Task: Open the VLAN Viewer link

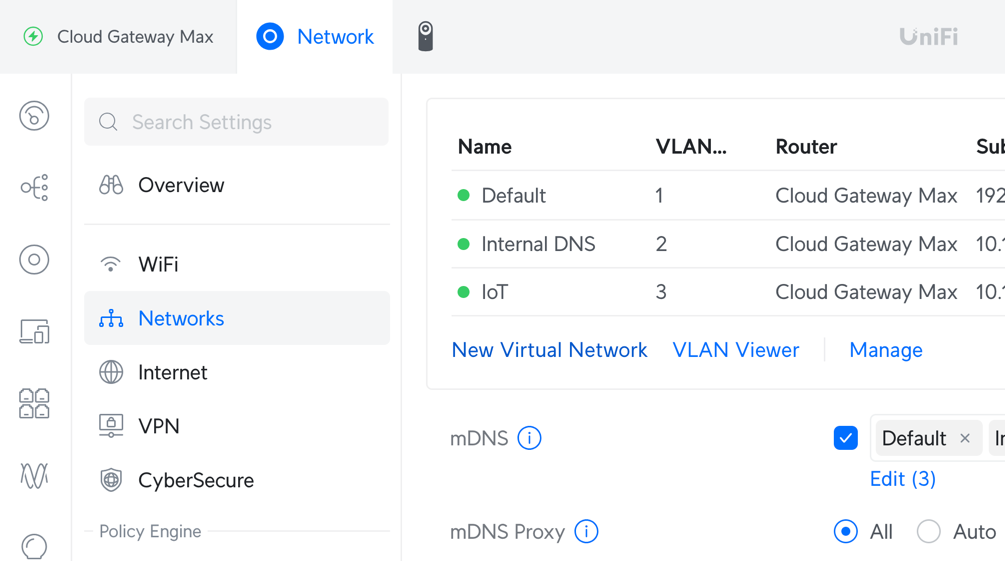Action: pyautogui.click(x=735, y=350)
